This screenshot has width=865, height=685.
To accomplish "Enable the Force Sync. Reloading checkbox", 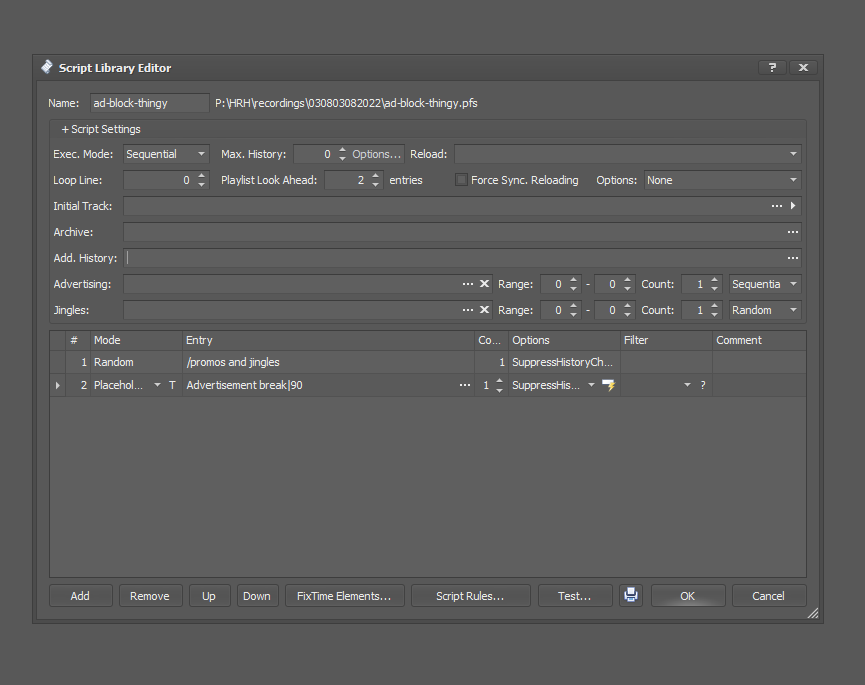I will pos(461,180).
